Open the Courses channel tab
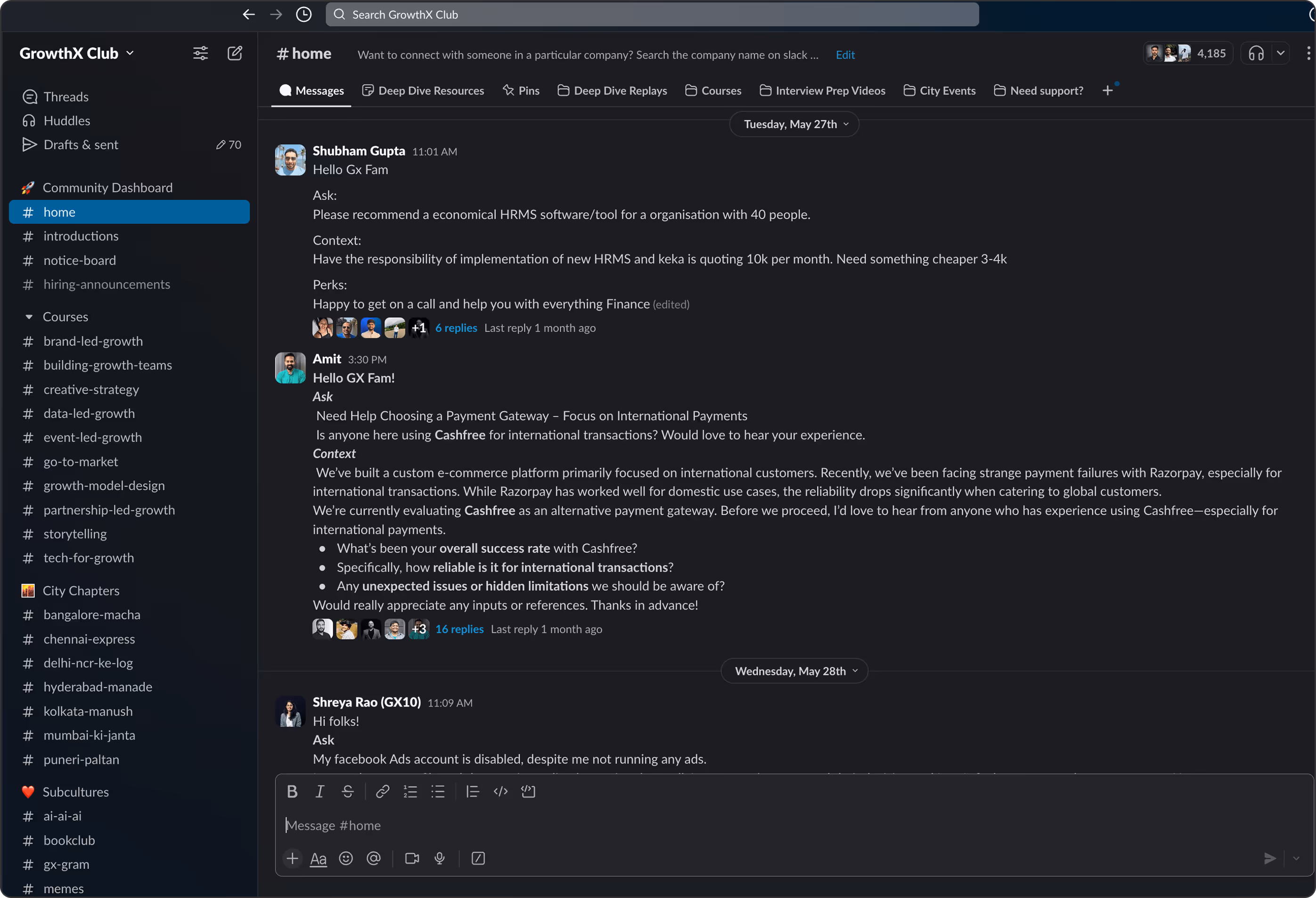 [713, 91]
